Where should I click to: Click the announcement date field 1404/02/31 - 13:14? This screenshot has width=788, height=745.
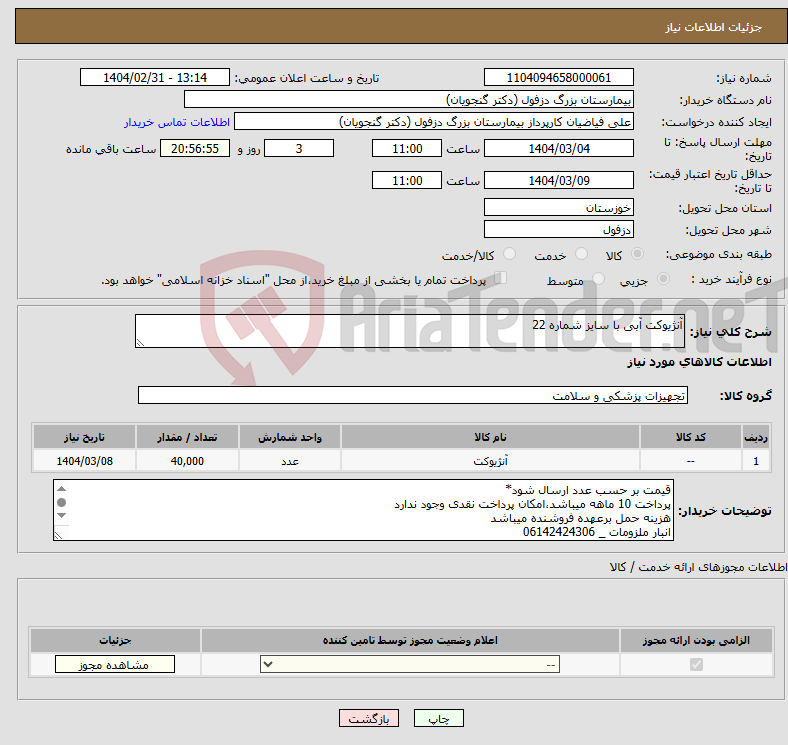tap(155, 77)
